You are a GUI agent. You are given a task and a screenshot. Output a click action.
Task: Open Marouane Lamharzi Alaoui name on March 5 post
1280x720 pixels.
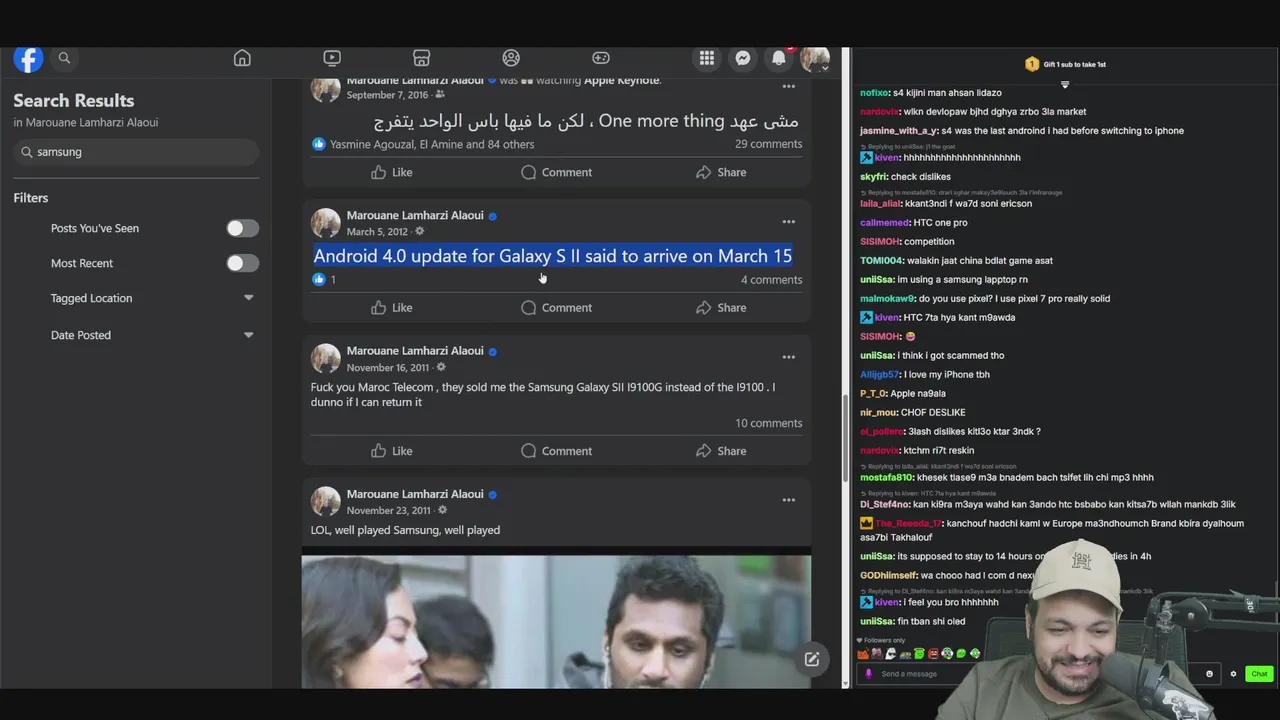click(x=415, y=215)
